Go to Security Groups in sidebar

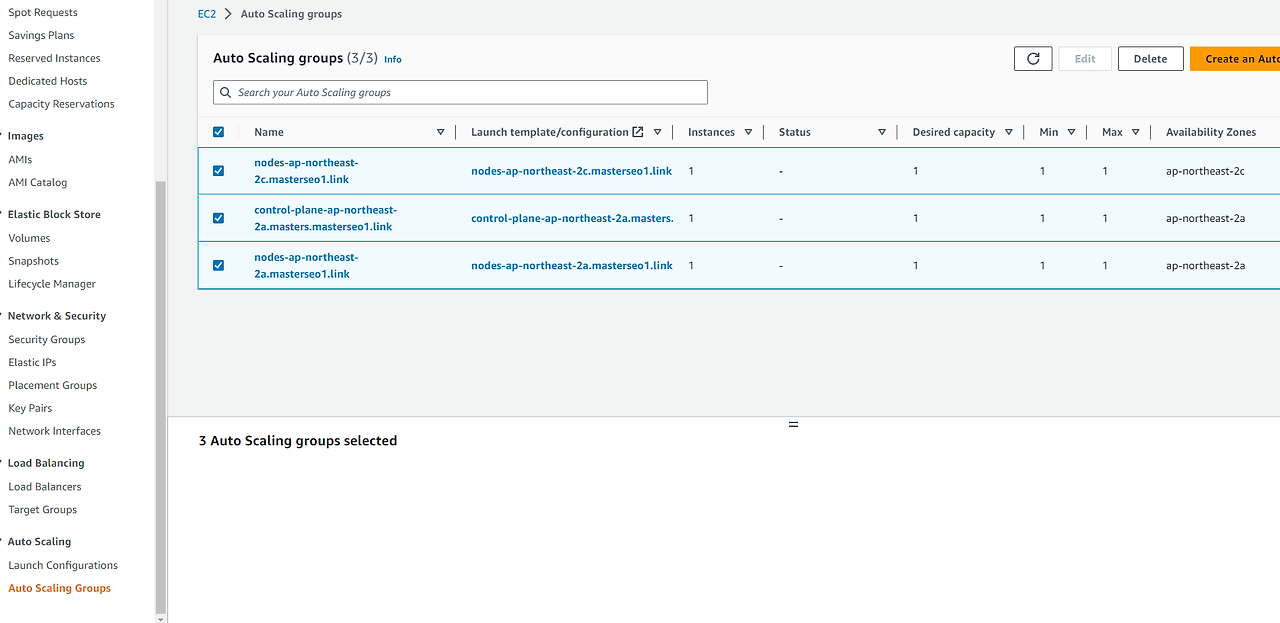(47, 340)
